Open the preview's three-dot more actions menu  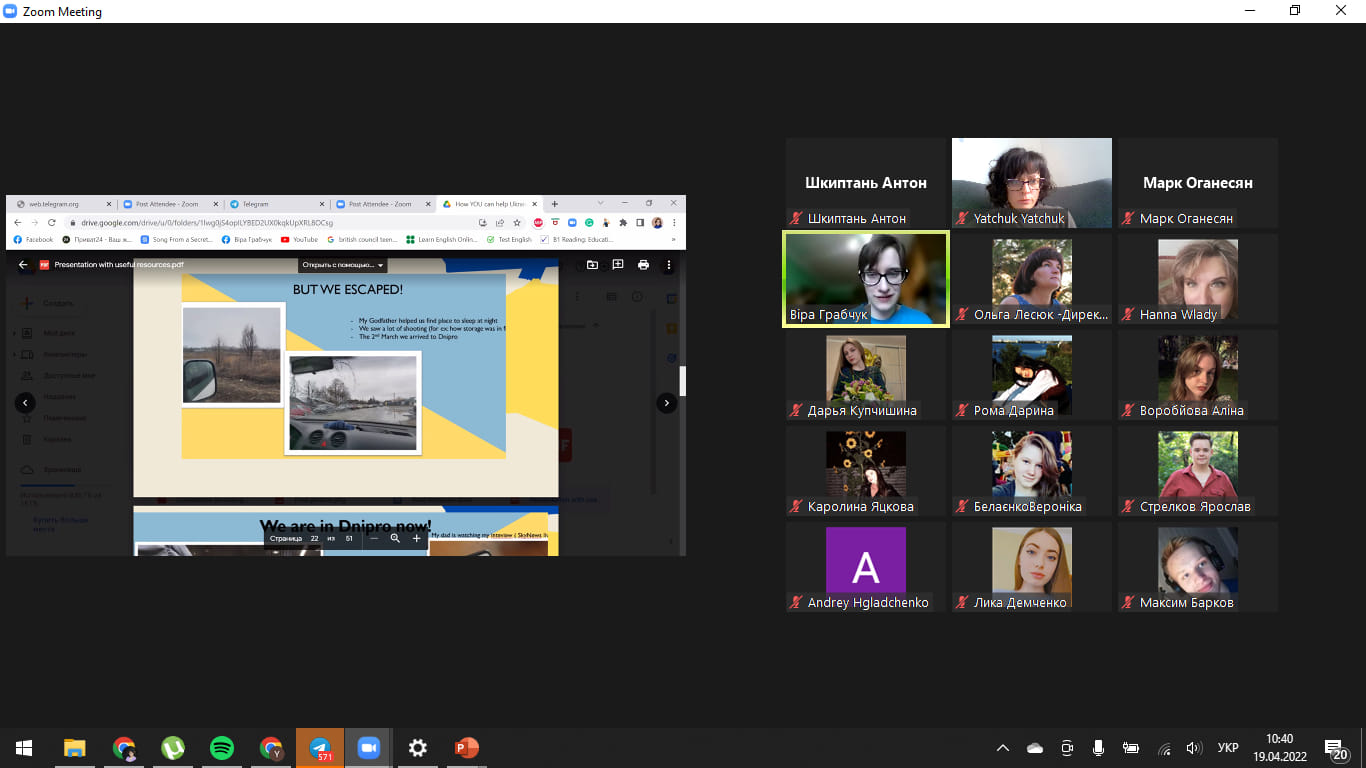(669, 265)
